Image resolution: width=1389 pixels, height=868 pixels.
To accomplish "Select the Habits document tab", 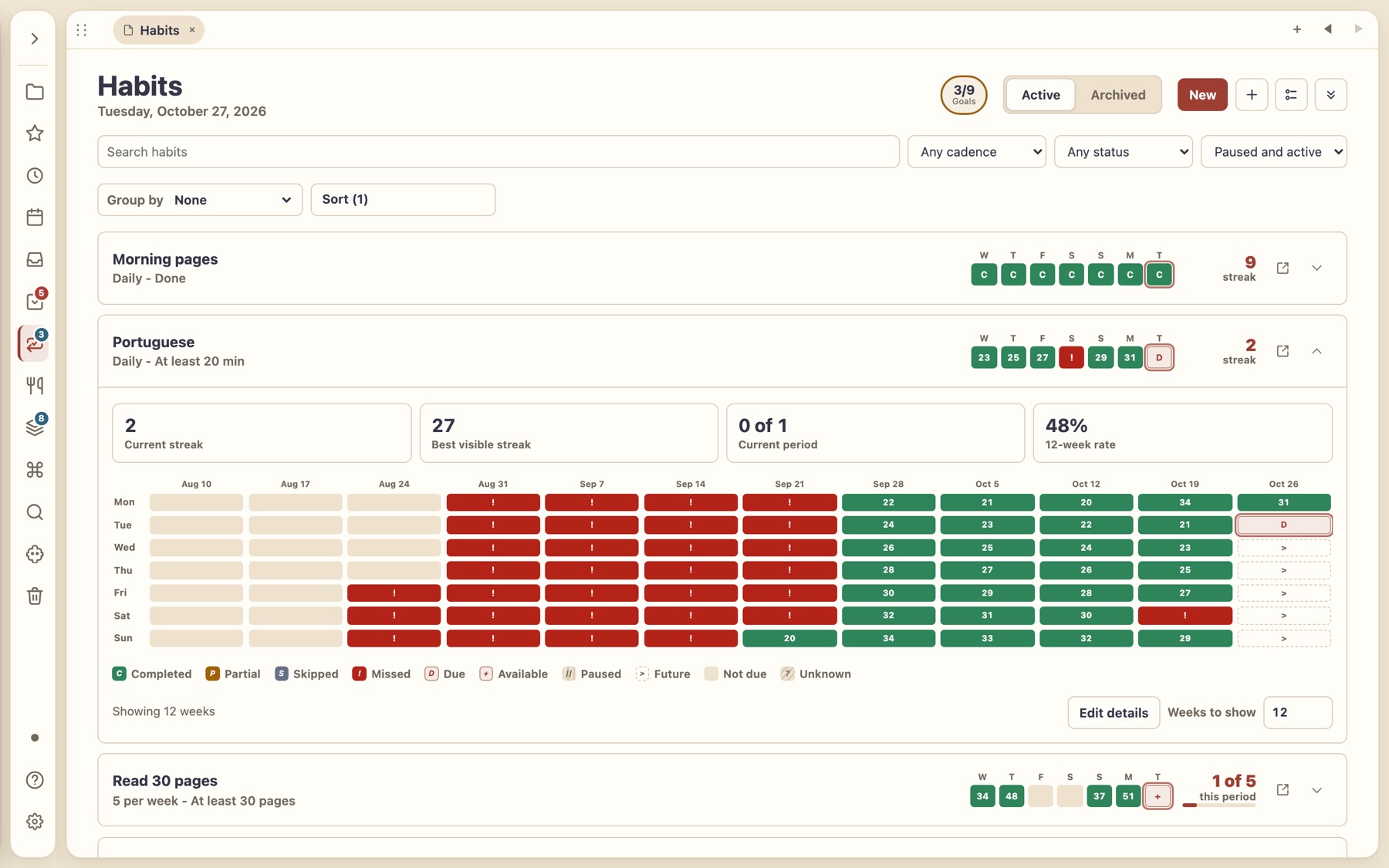I will click(159, 30).
